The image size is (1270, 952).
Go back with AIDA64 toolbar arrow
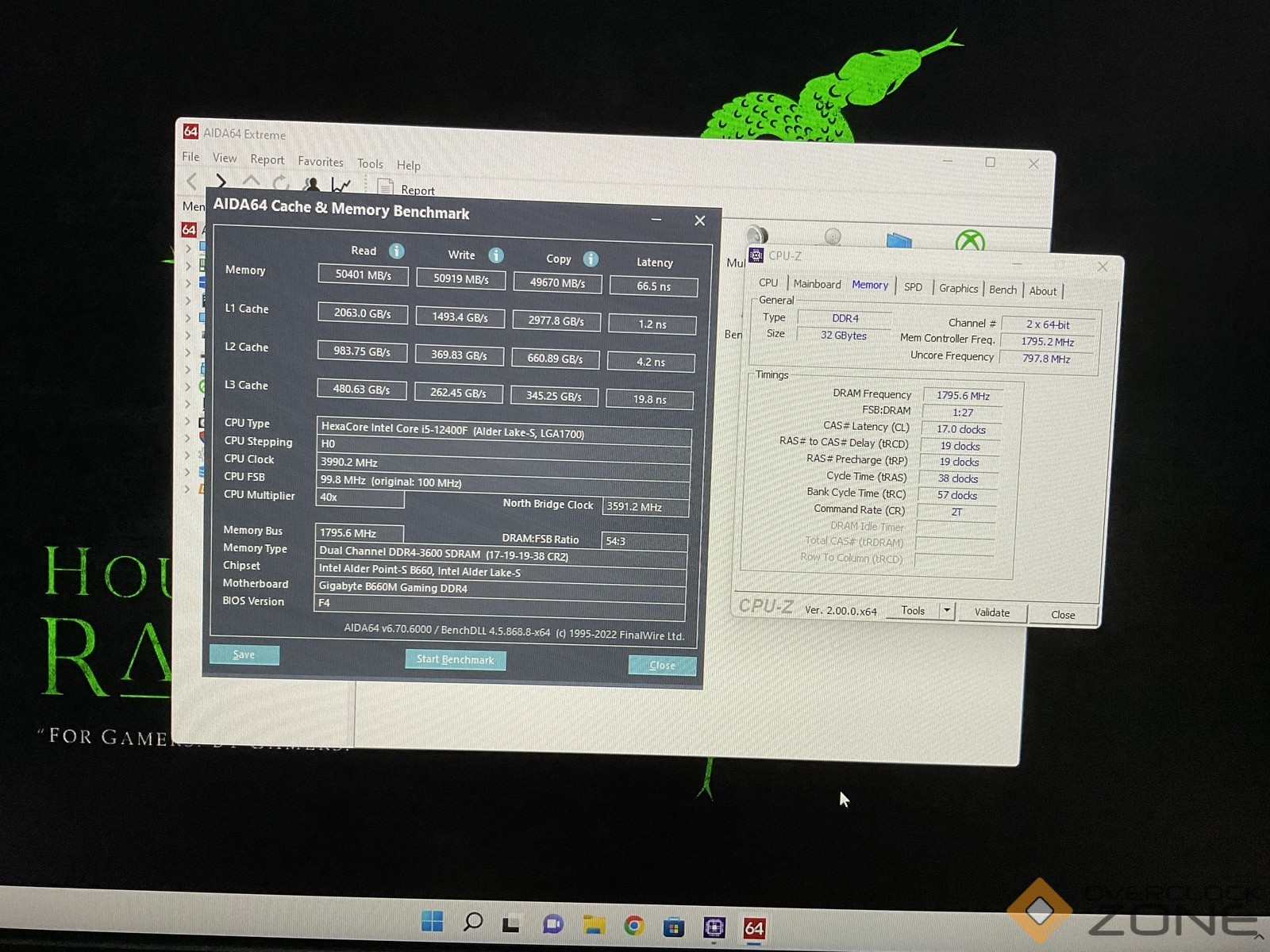[x=191, y=181]
